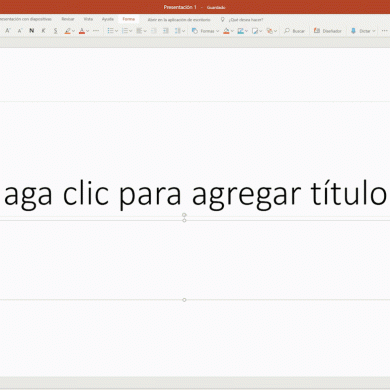Apply bulleted list
390x390 pixels.
110,31
